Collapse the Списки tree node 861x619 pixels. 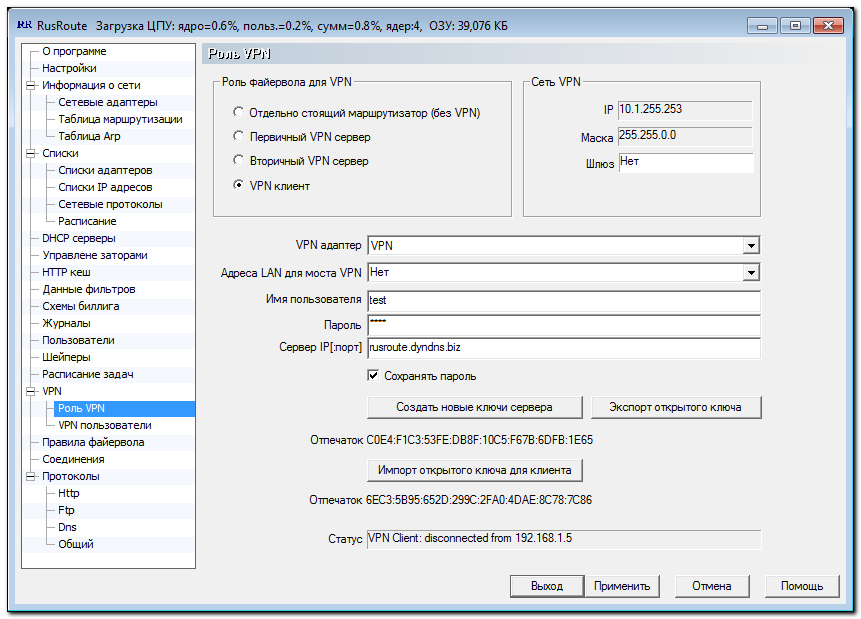click(x=30, y=153)
